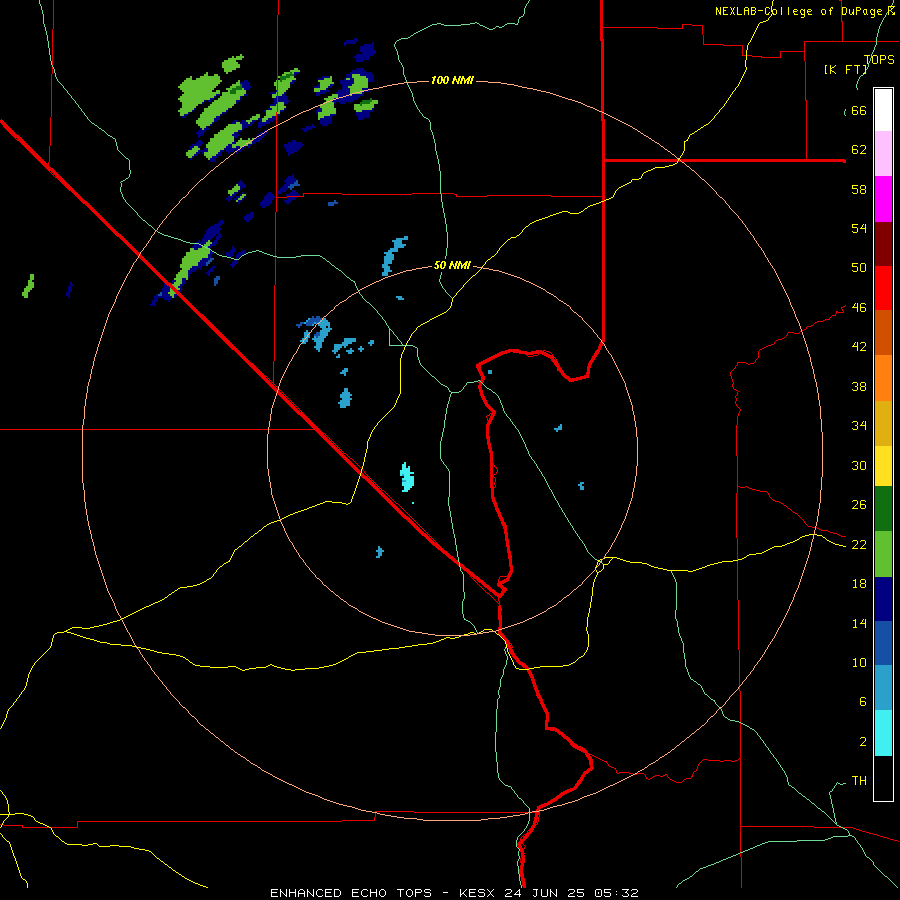Click the '100 NMI' range ring label
900x900 pixels.
pos(452,80)
